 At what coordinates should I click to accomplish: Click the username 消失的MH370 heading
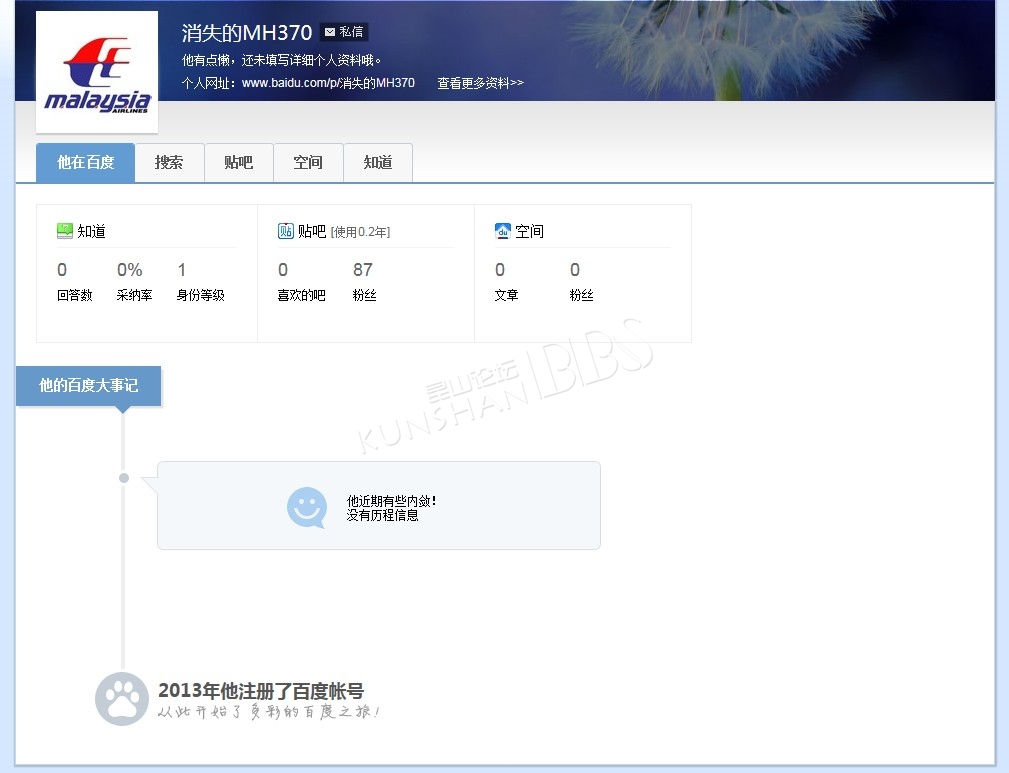pos(246,32)
